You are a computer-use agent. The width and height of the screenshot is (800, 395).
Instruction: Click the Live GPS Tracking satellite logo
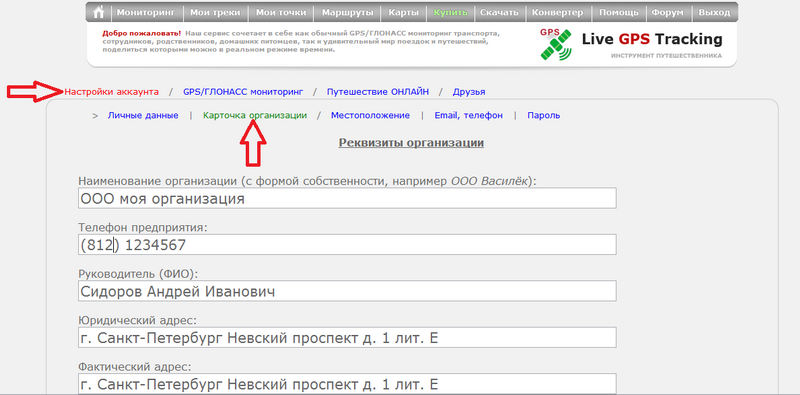[556, 44]
